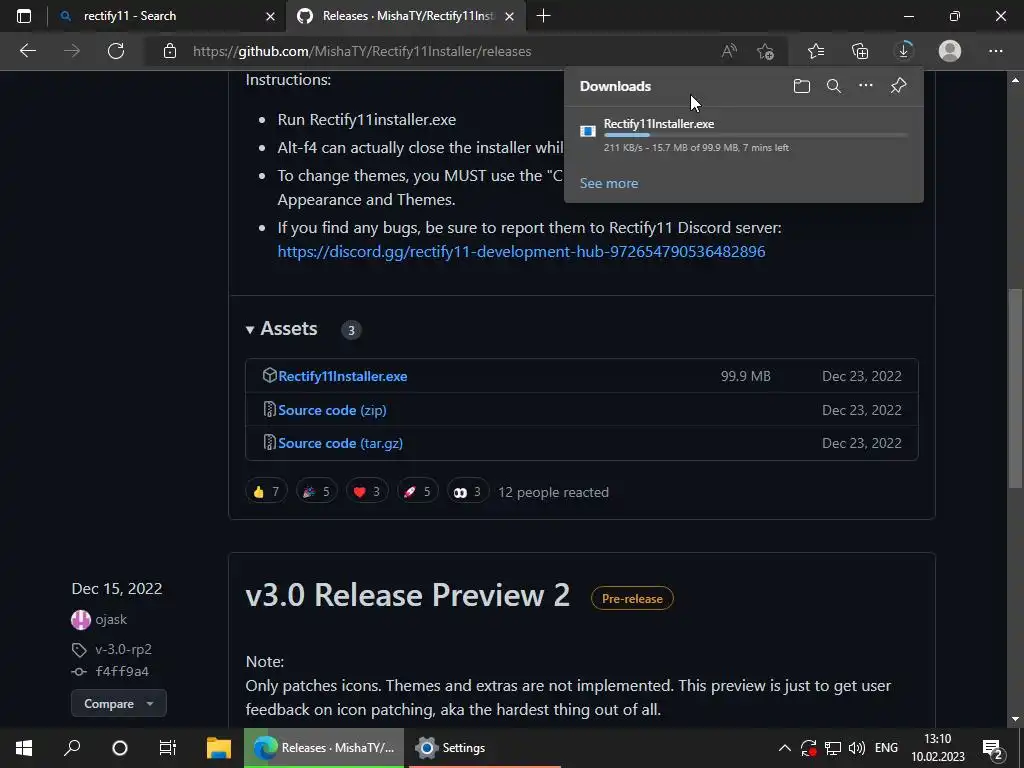Search downloads in the Downloads panel
1024x768 pixels.
point(833,86)
